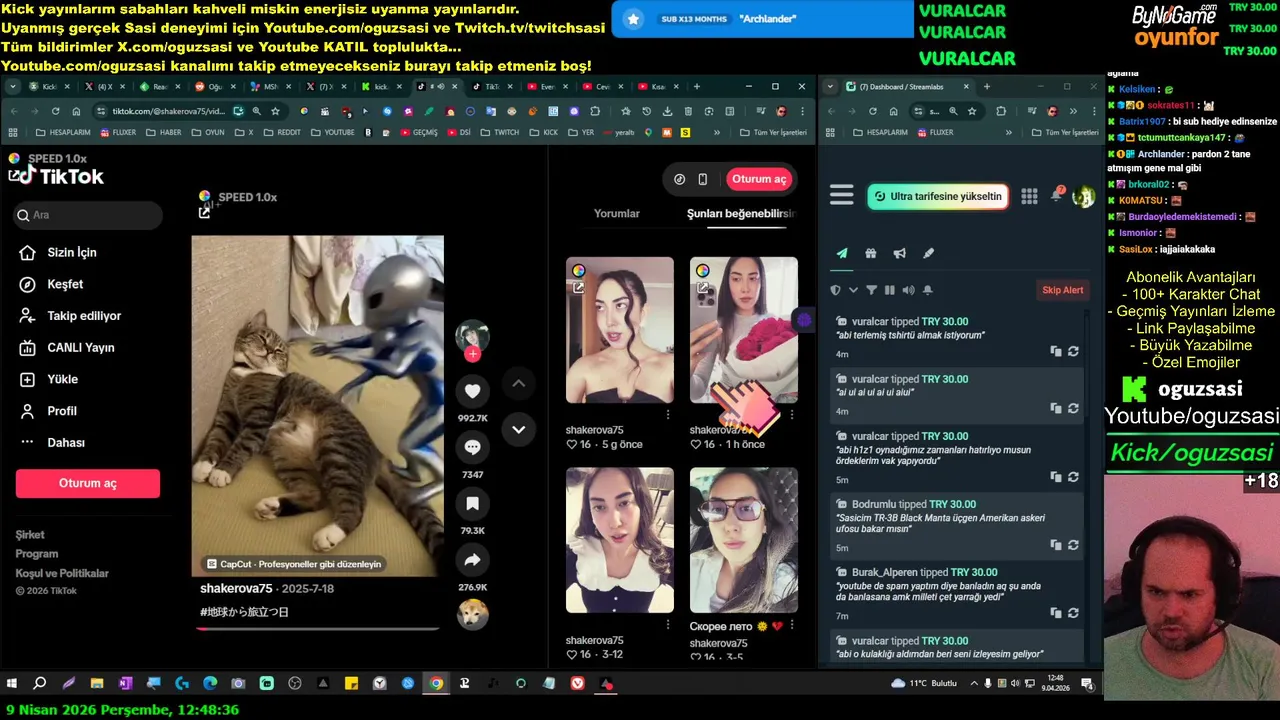This screenshot has width=1280, height=720.
Task: Copy Burak_Alperen's tip message
Action: [1056, 613]
